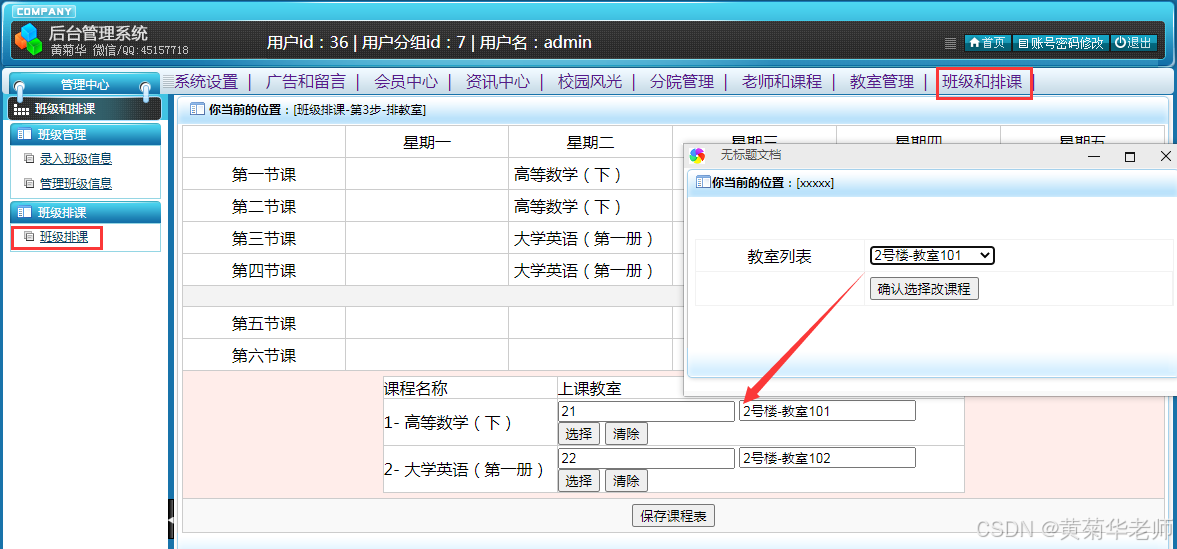Click the 课程名称 column header

(416, 388)
